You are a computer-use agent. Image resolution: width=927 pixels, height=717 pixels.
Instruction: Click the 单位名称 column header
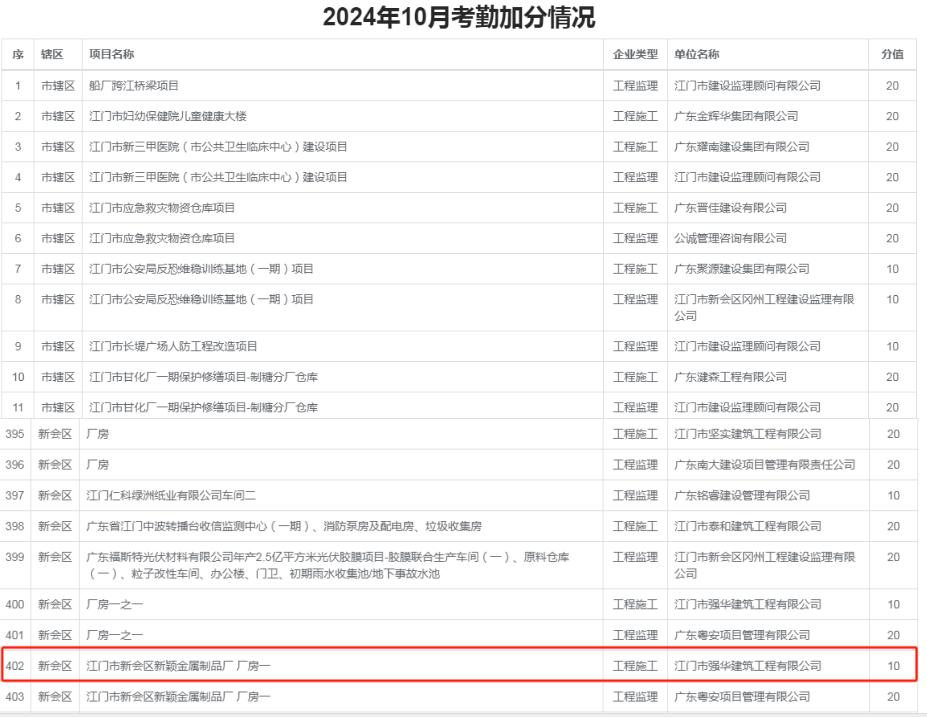pyautogui.click(x=696, y=54)
